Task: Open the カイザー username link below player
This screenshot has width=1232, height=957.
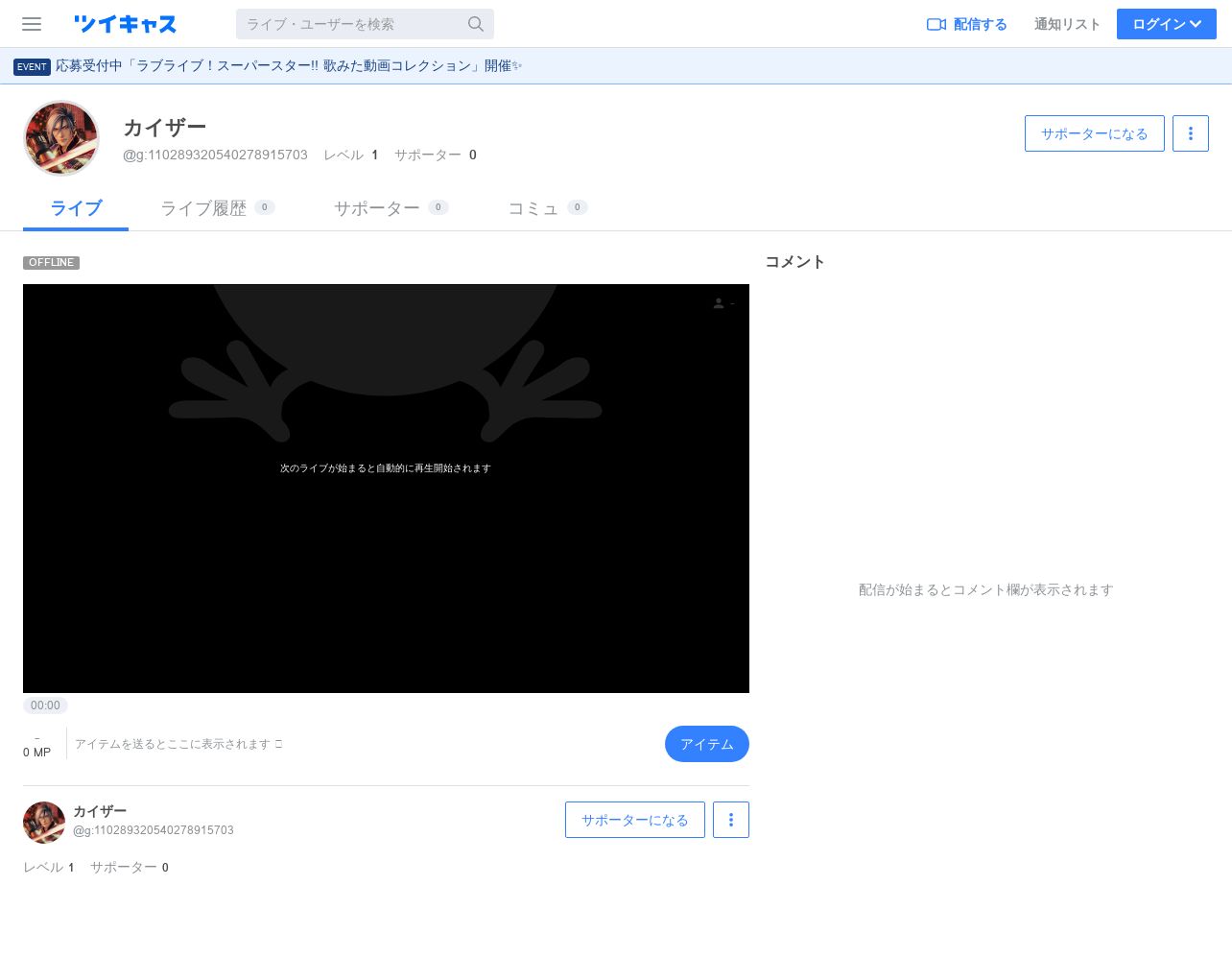Action: coord(100,811)
